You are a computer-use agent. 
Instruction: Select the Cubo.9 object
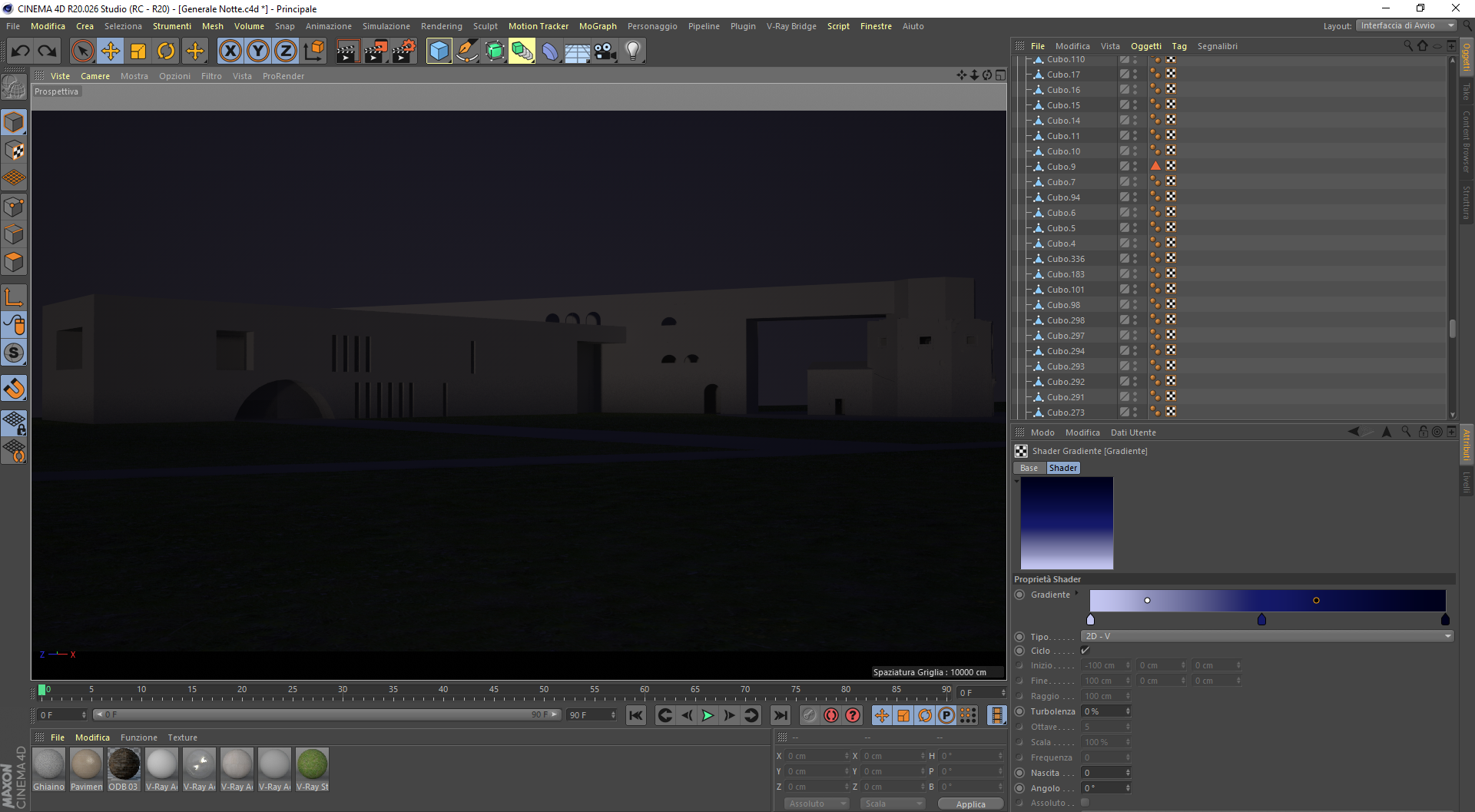pyautogui.click(x=1061, y=167)
